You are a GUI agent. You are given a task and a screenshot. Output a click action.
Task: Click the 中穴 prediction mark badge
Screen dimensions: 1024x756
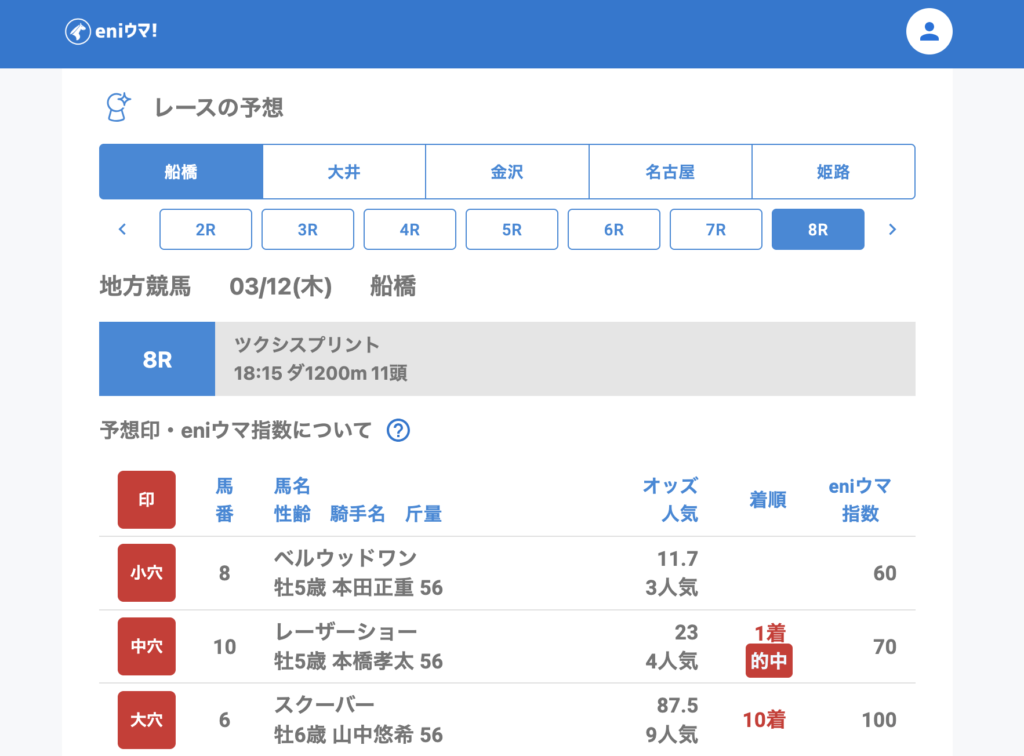pos(147,647)
